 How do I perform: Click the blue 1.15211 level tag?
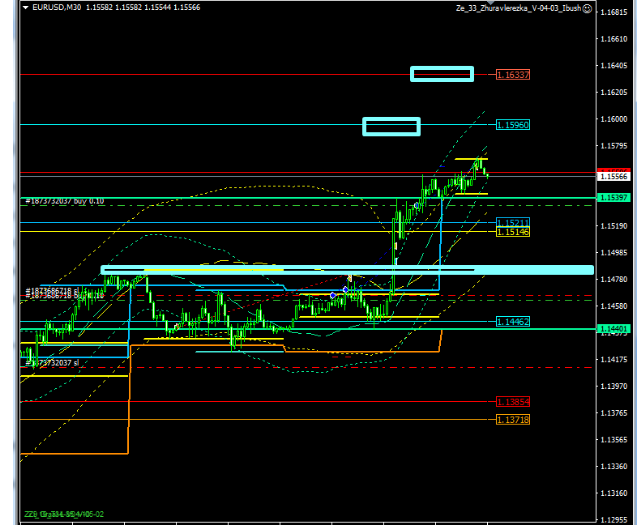(513, 222)
